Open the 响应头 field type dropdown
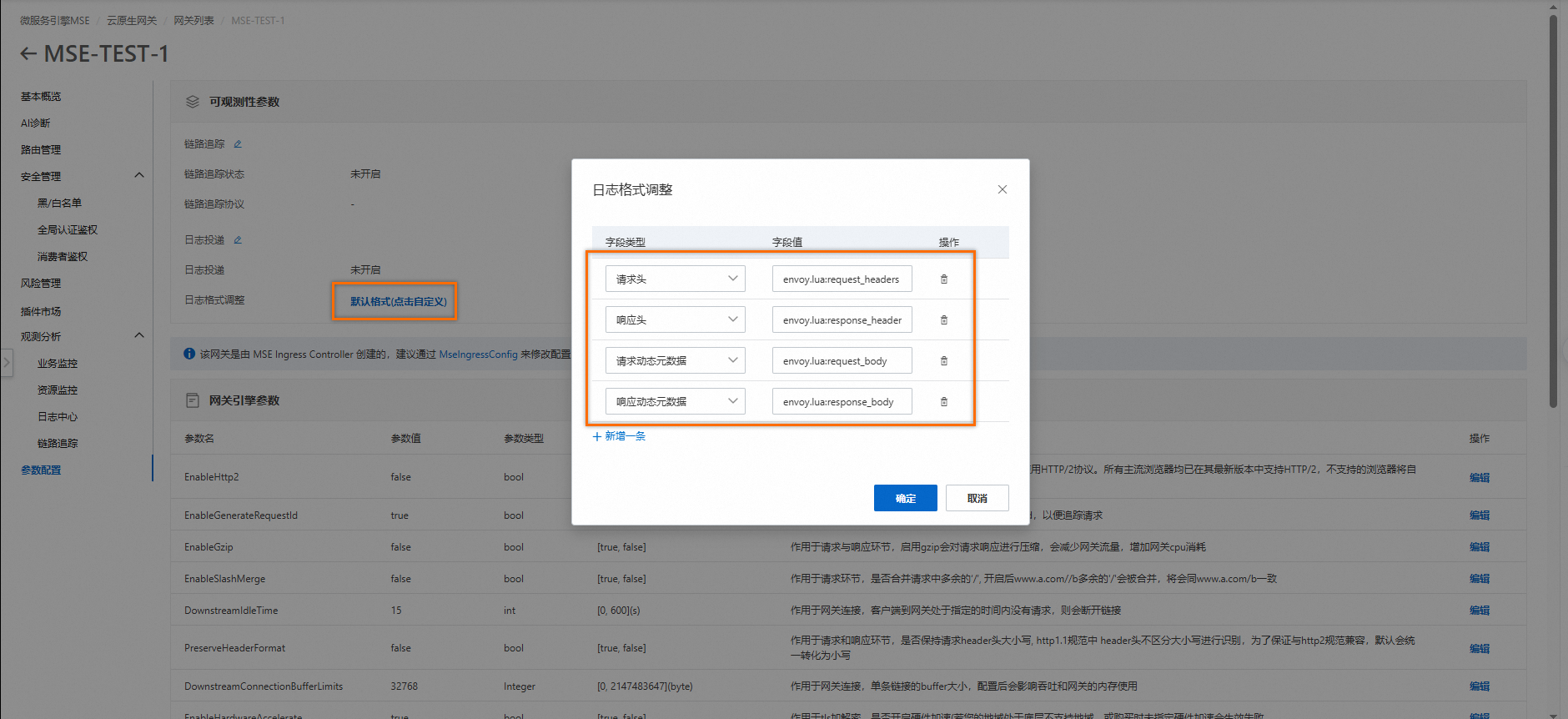 click(676, 320)
